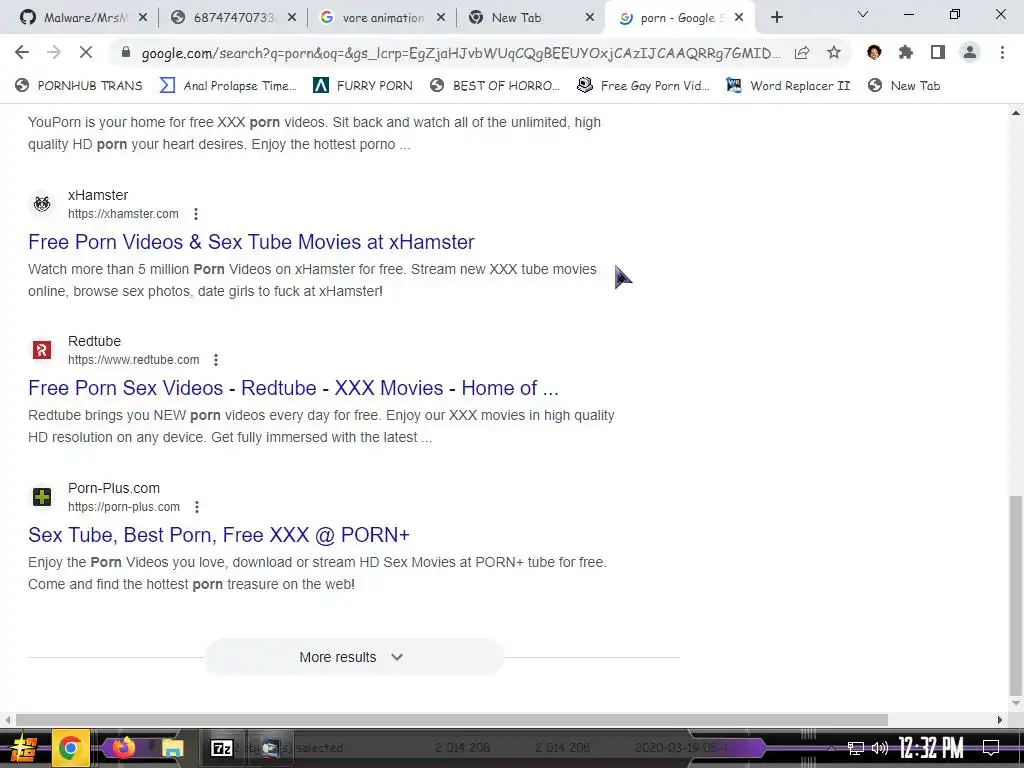Open more options for Porn-Plus.com result
Viewport: 1024px width, 768px height.
point(197,507)
